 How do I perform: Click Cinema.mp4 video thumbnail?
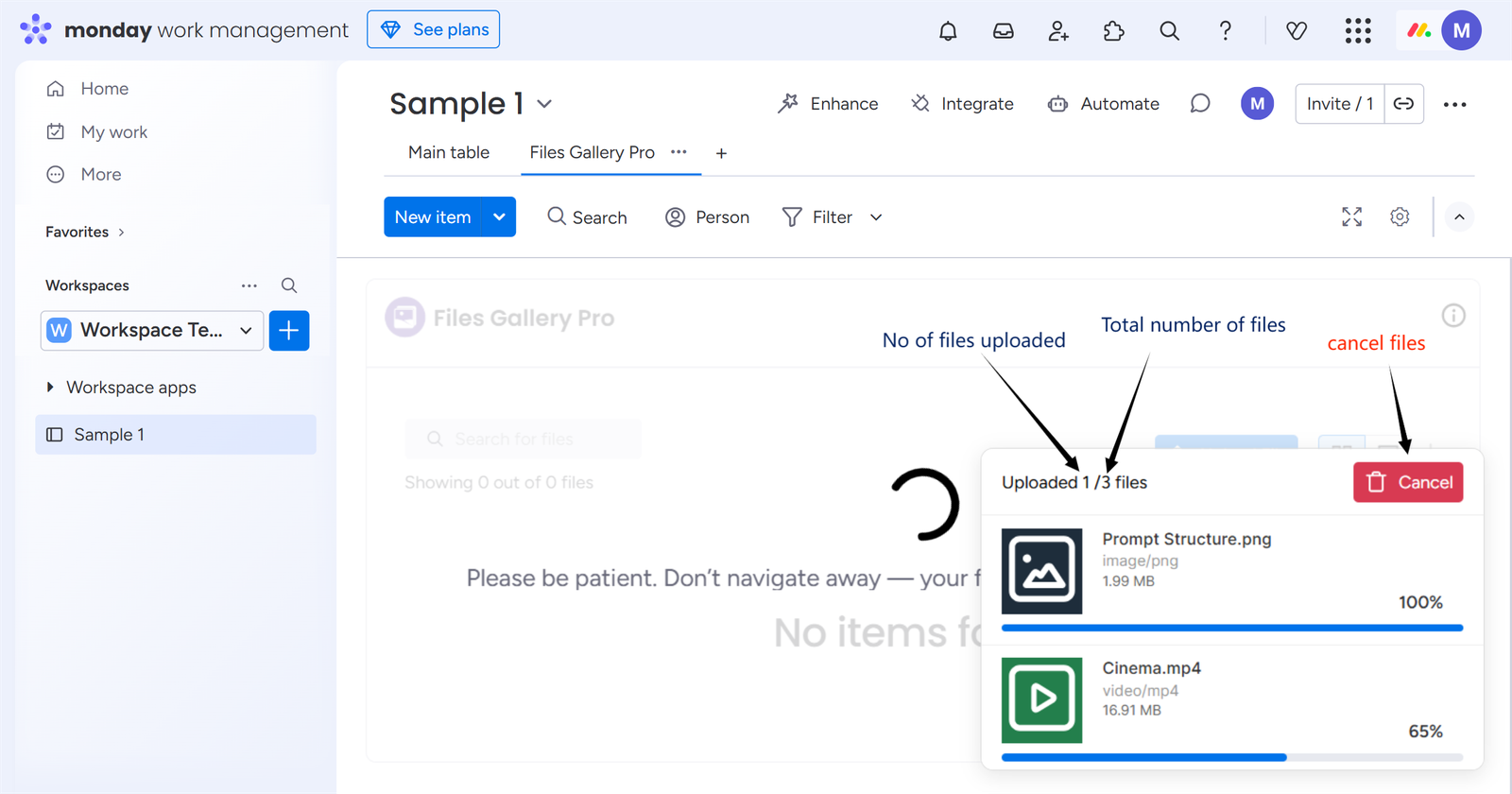pos(1041,700)
